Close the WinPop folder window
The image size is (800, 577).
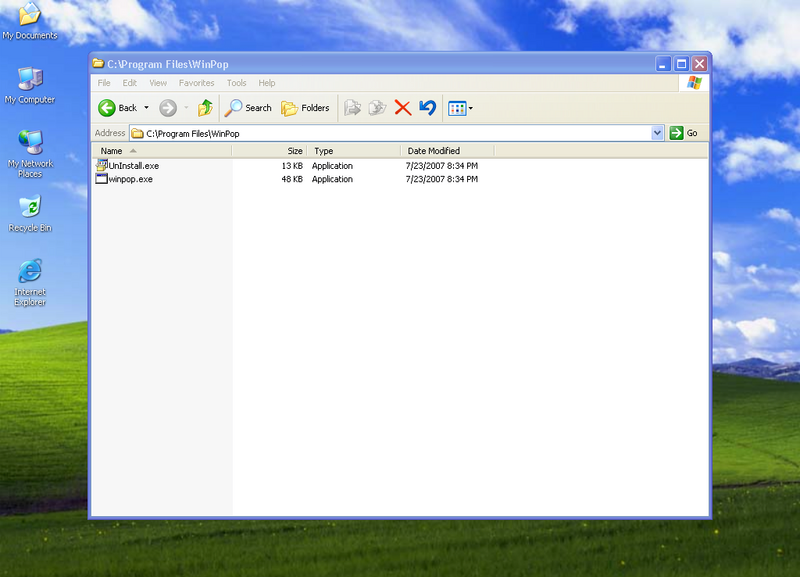(x=699, y=64)
